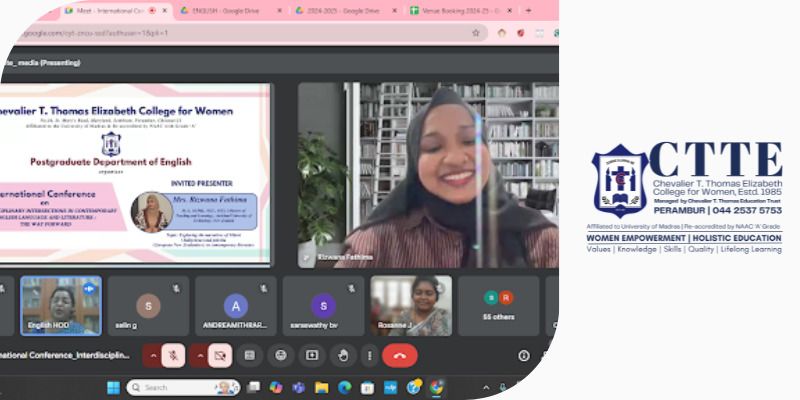
Task: Select selin g participant tile
Action: click(148, 306)
